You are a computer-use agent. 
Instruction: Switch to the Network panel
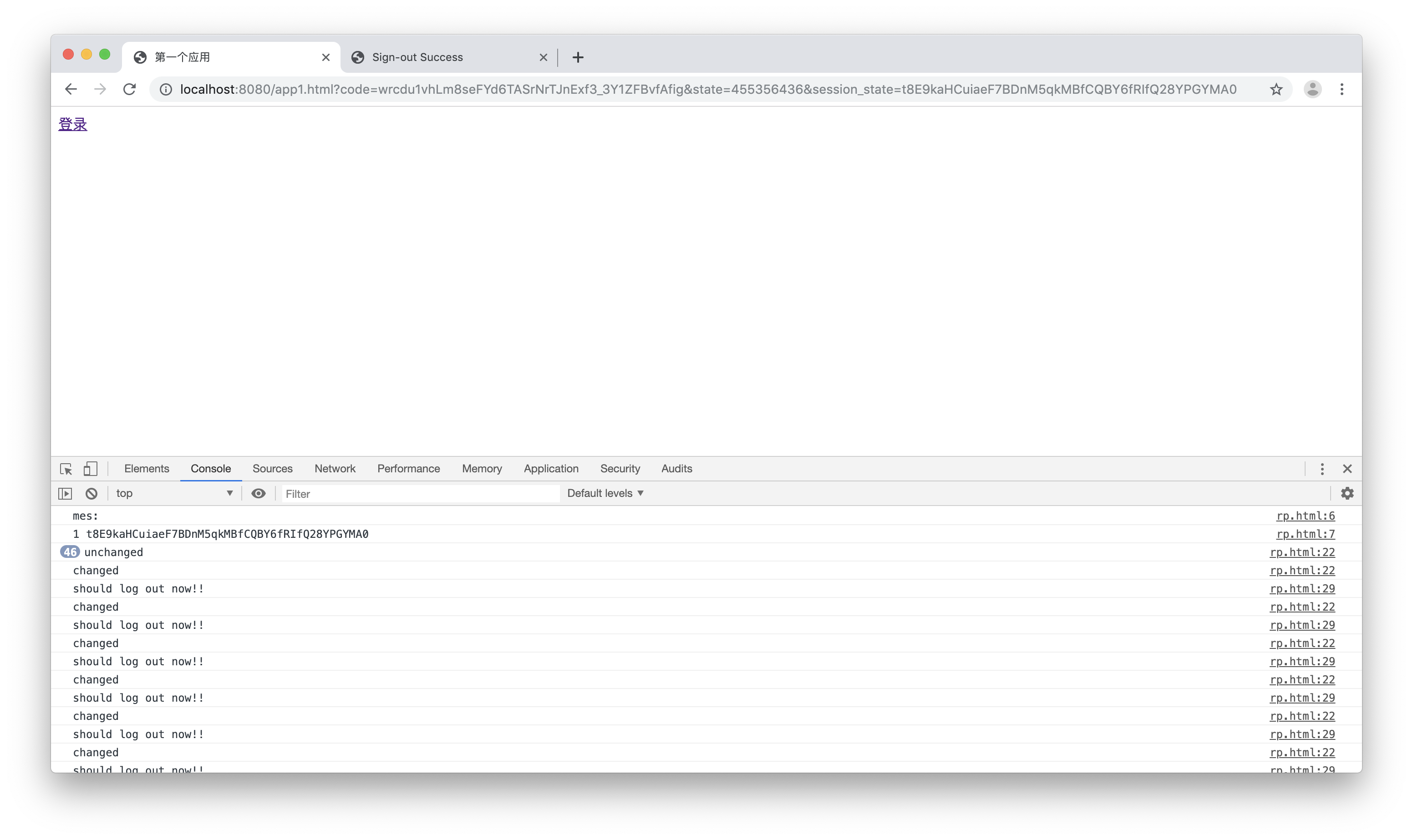335,469
